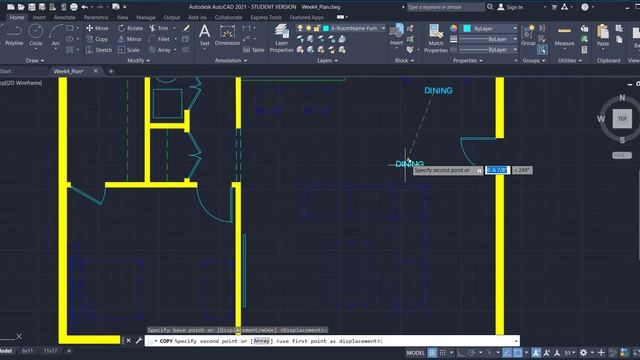This screenshot has width=640, height=360.
Task: Expand the Properties panel
Action: (x=468, y=60)
